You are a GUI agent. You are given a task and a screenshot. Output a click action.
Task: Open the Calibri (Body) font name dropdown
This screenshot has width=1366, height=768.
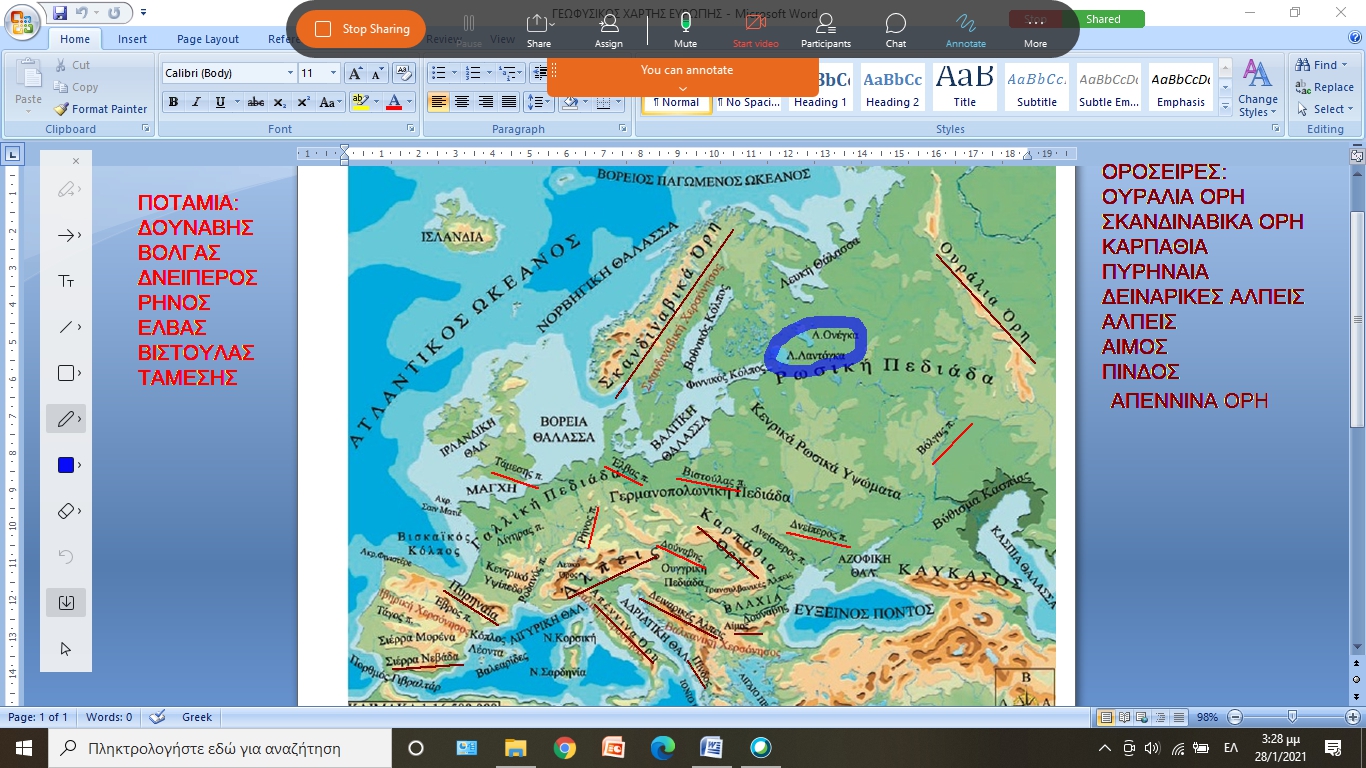pos(291,73)
